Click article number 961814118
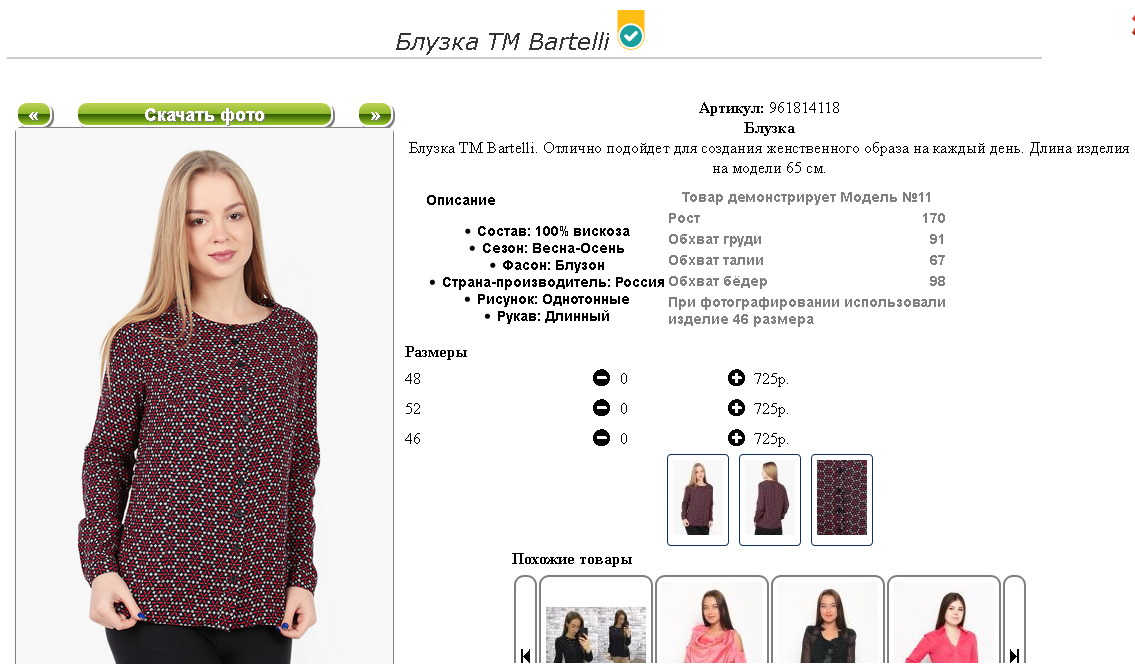 pyautogui.click(x=804, y=108)
